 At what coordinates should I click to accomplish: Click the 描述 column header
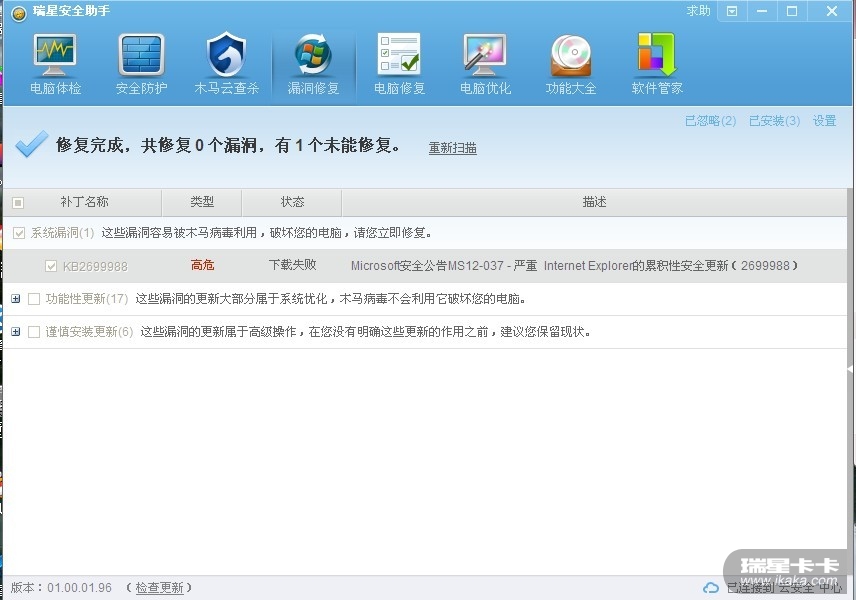coord(594,202)
